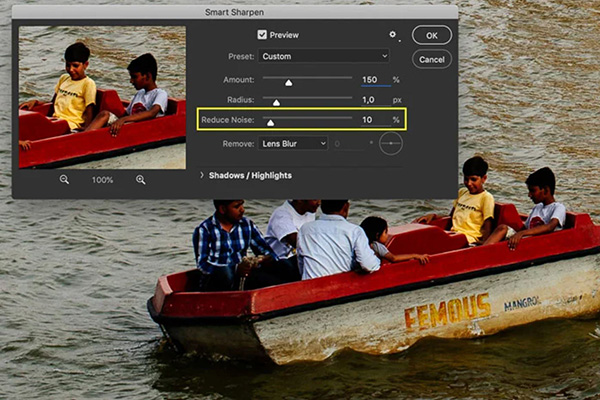This screenshot has width=600, height=400.
Task: Click the Amount slider handle
Action: coord(289,83)
